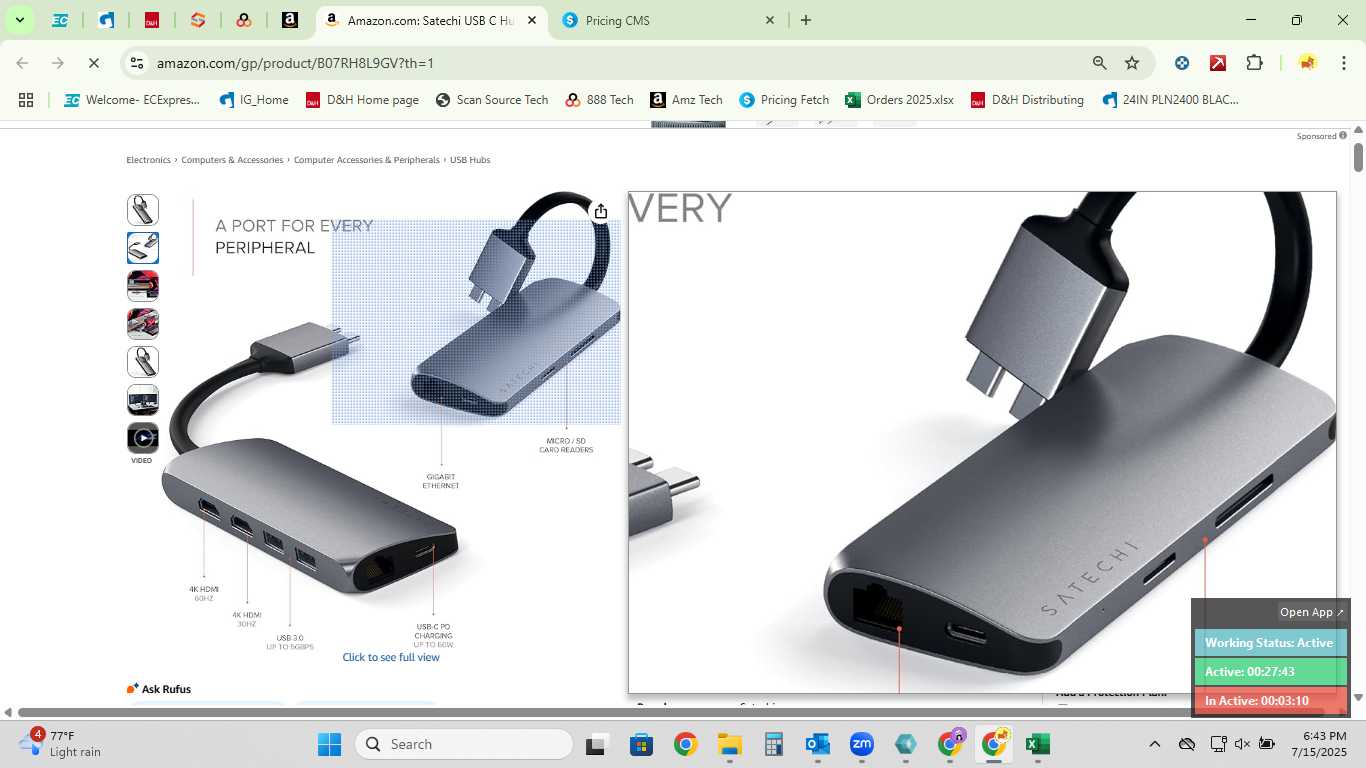Go back to previous page
This screenshot has height=768, width=1366.
[22, 63]
